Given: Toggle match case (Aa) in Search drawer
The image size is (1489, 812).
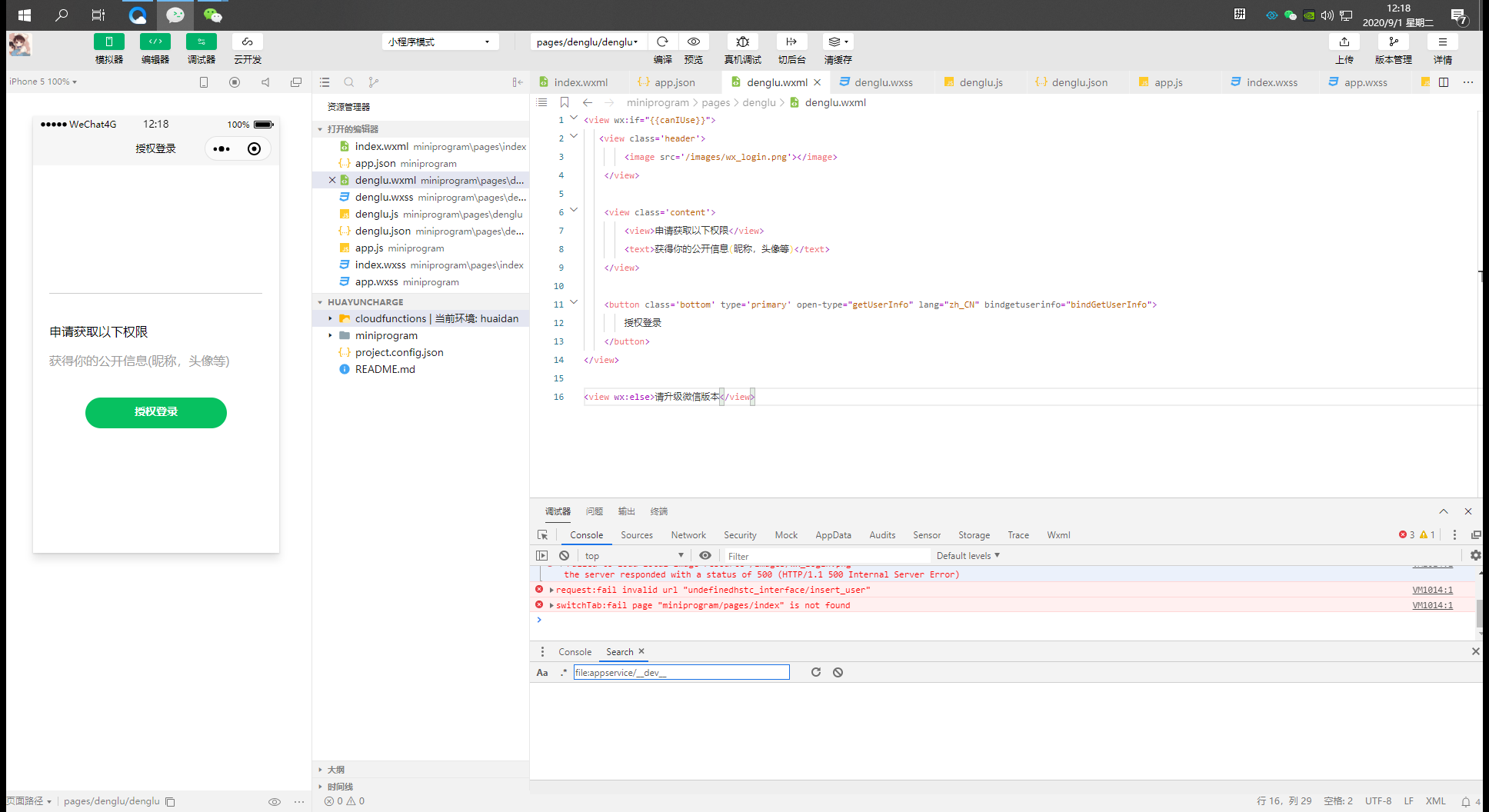Looking at the screenshot, I should pos(542,673).
